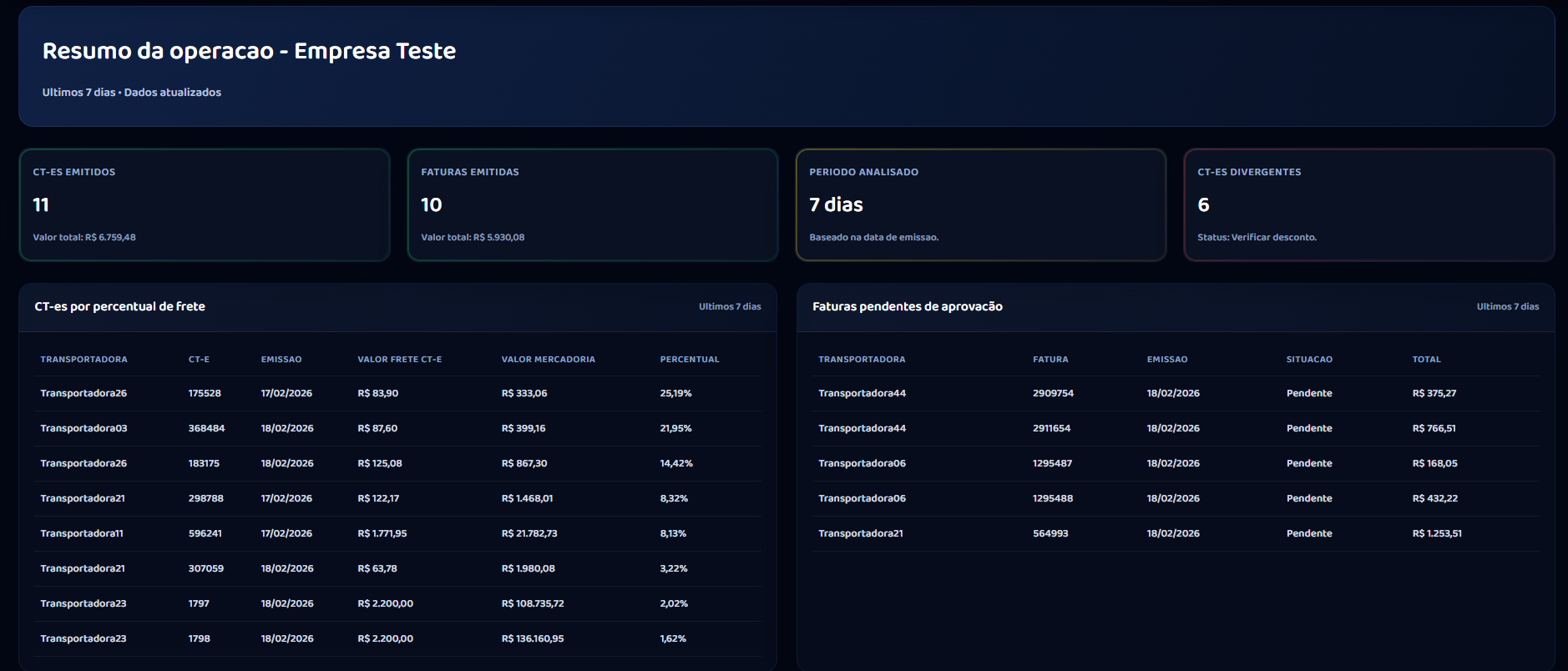Open the CT-es Divergentes card
Viewport: 1568px width, 671px height.
(x=1368, y=204)
